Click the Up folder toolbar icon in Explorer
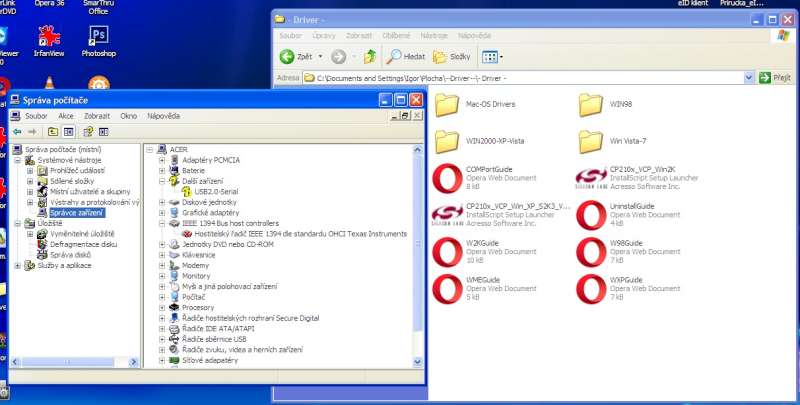The width and height of the screenshot is (800, 405). coord(371,57)
